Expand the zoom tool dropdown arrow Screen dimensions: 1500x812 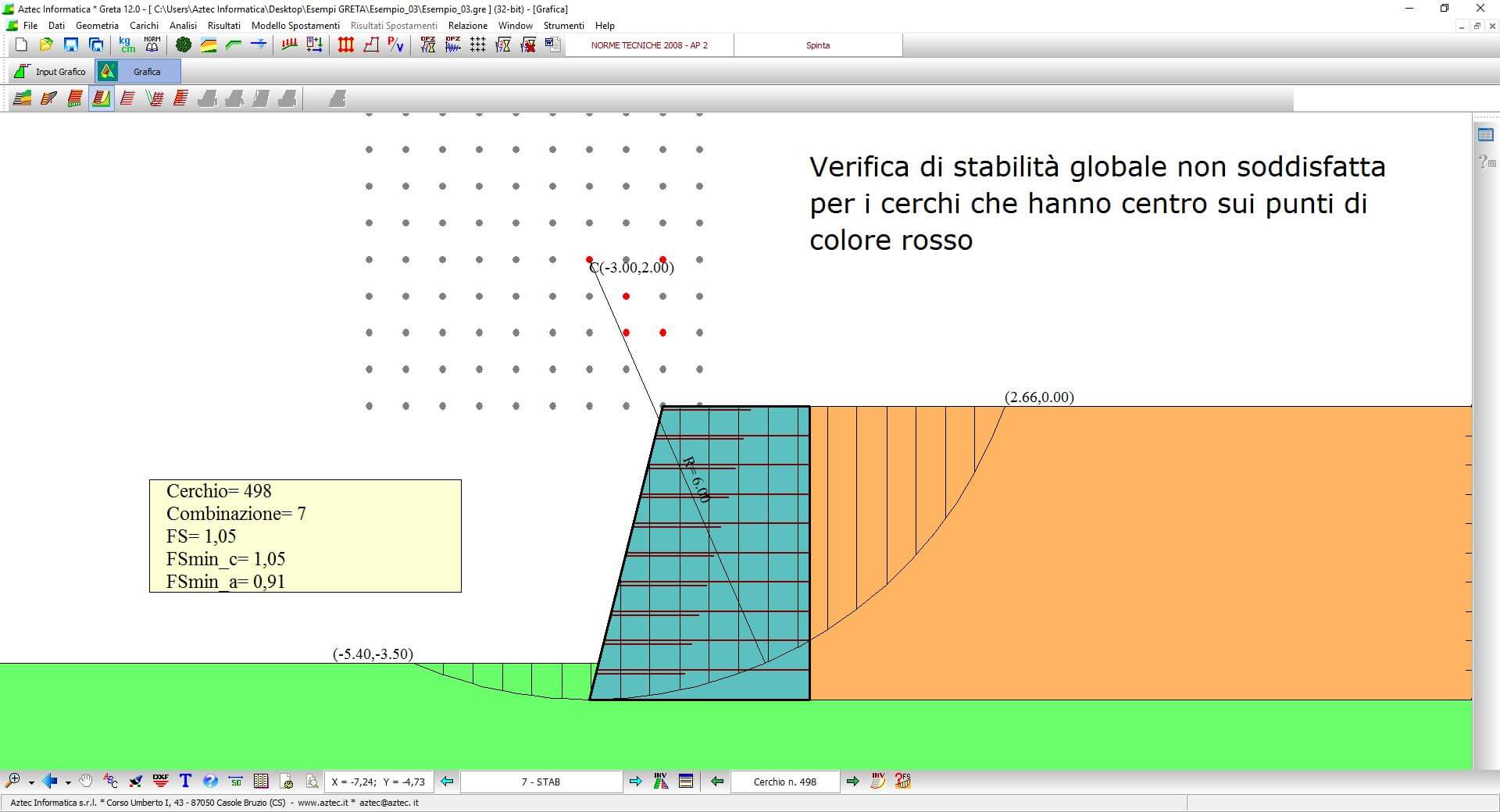[x=31, y=782]
